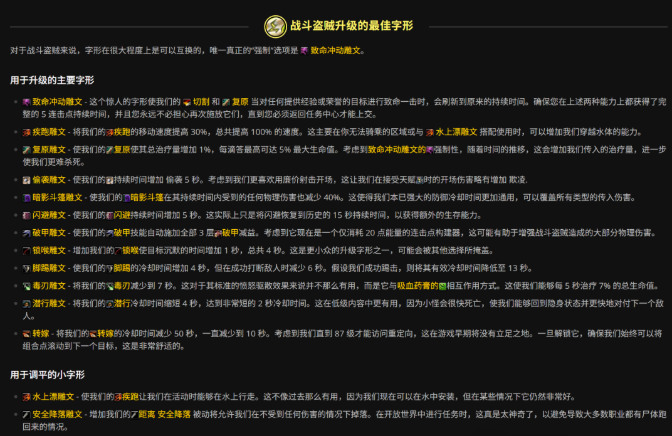Click the 疾跑雕文 glyph icon at its bullet start
The width and height of the screenshot is (672, 436).
pyautogui.click(x=27, y=131)
